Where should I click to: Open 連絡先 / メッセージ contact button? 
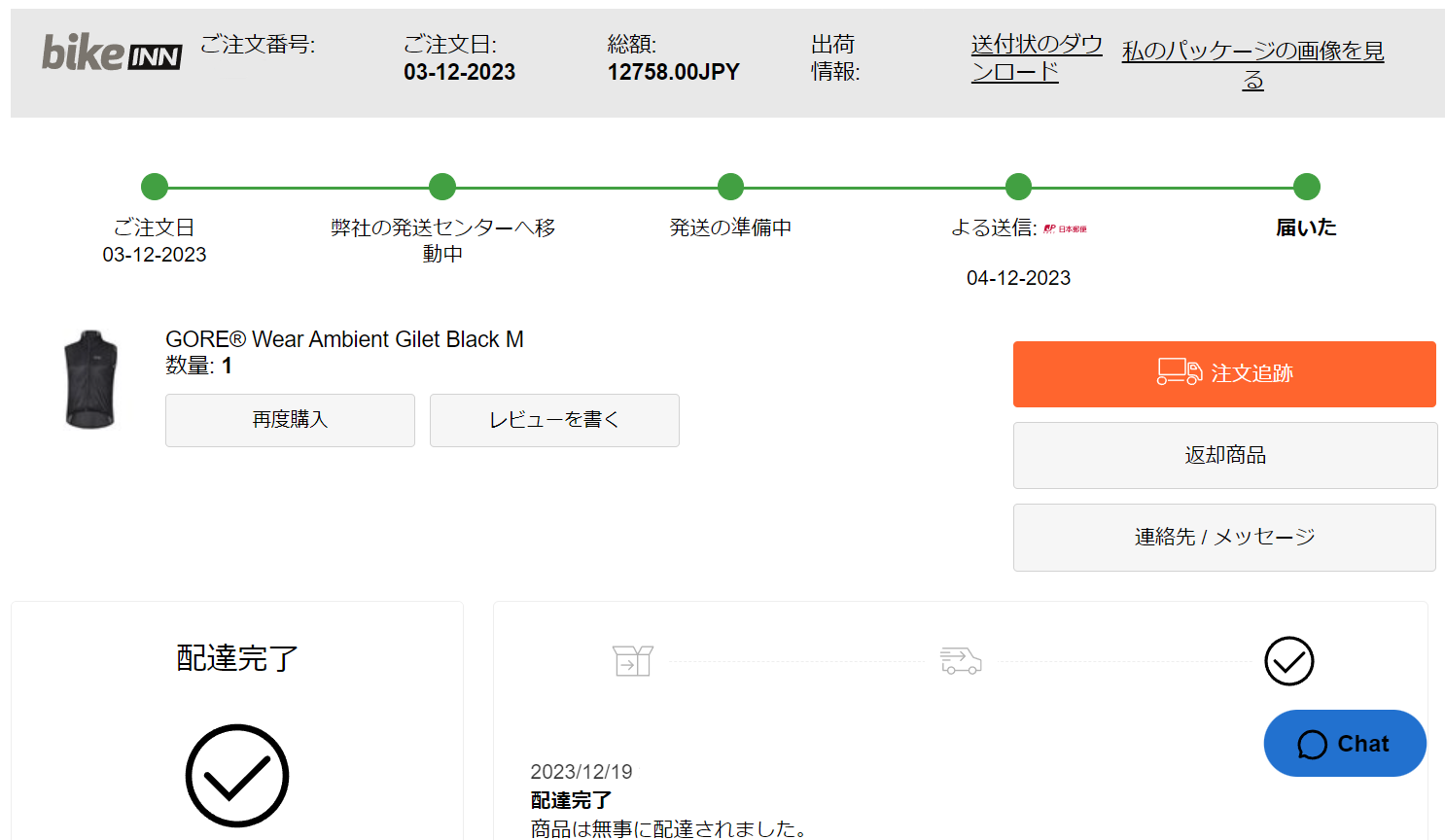pyautogui.click(x=1224, y=538)
